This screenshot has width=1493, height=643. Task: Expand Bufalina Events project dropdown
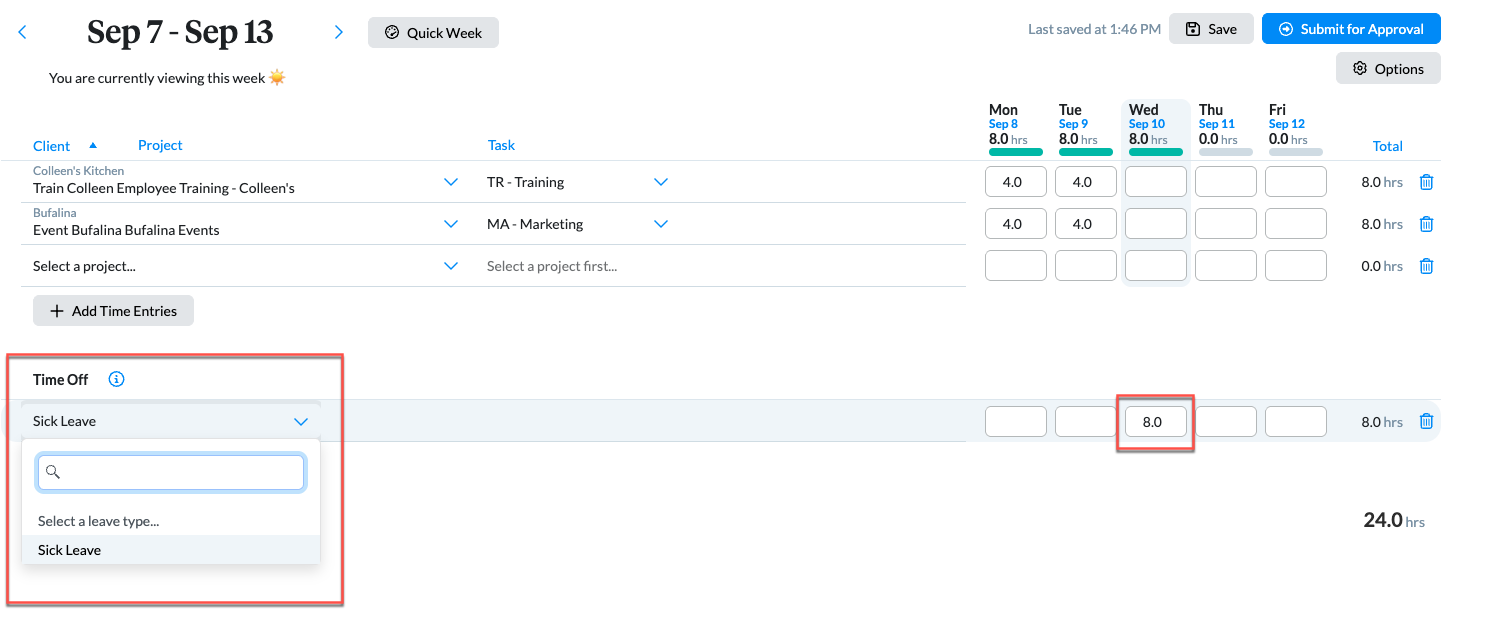pyautogui.click(x=451, y=224)
